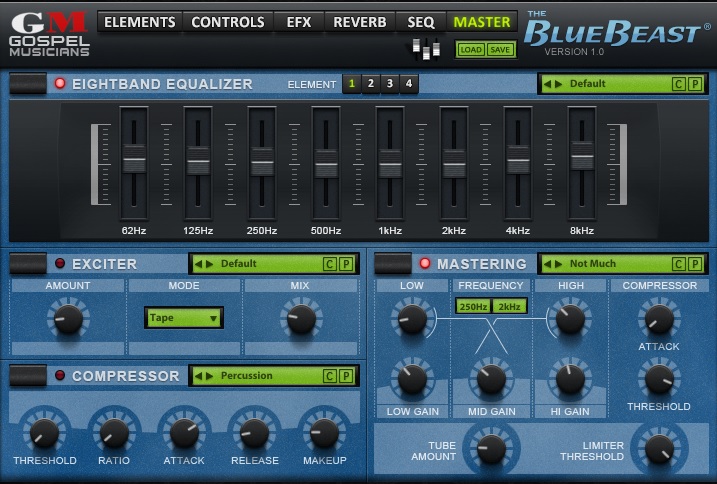Image resolution: width=717 pixels, height=484 pixels.
Task: Click the MID GAIN knob
Action: click(x=491, y=379)
